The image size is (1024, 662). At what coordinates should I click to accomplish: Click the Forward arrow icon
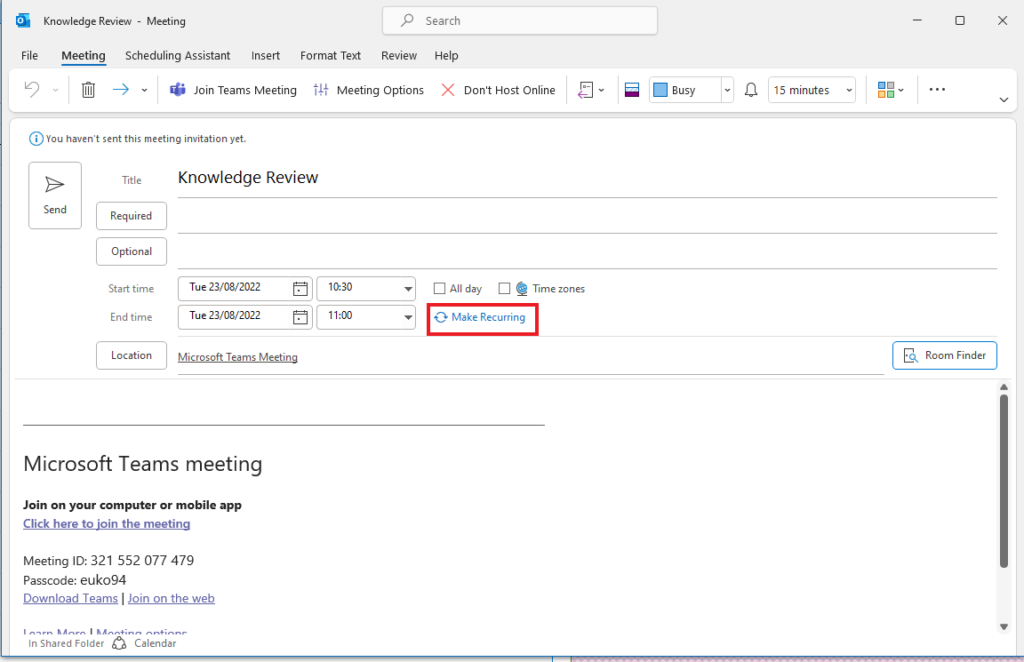click(121, 89)
